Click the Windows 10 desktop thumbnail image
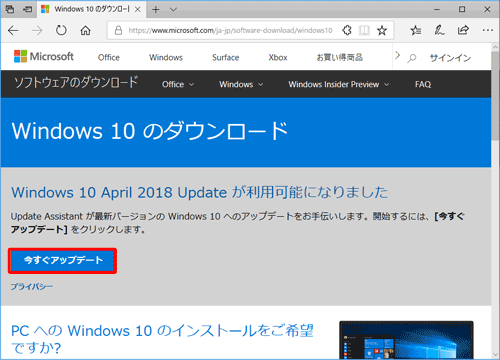 pos(406,340)
